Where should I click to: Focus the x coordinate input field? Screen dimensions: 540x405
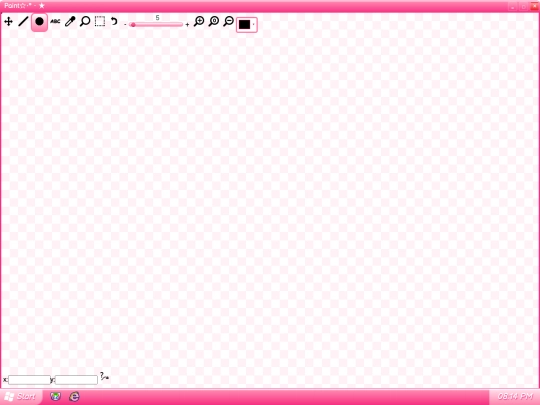pyautogui.click(x=29, y=380)
